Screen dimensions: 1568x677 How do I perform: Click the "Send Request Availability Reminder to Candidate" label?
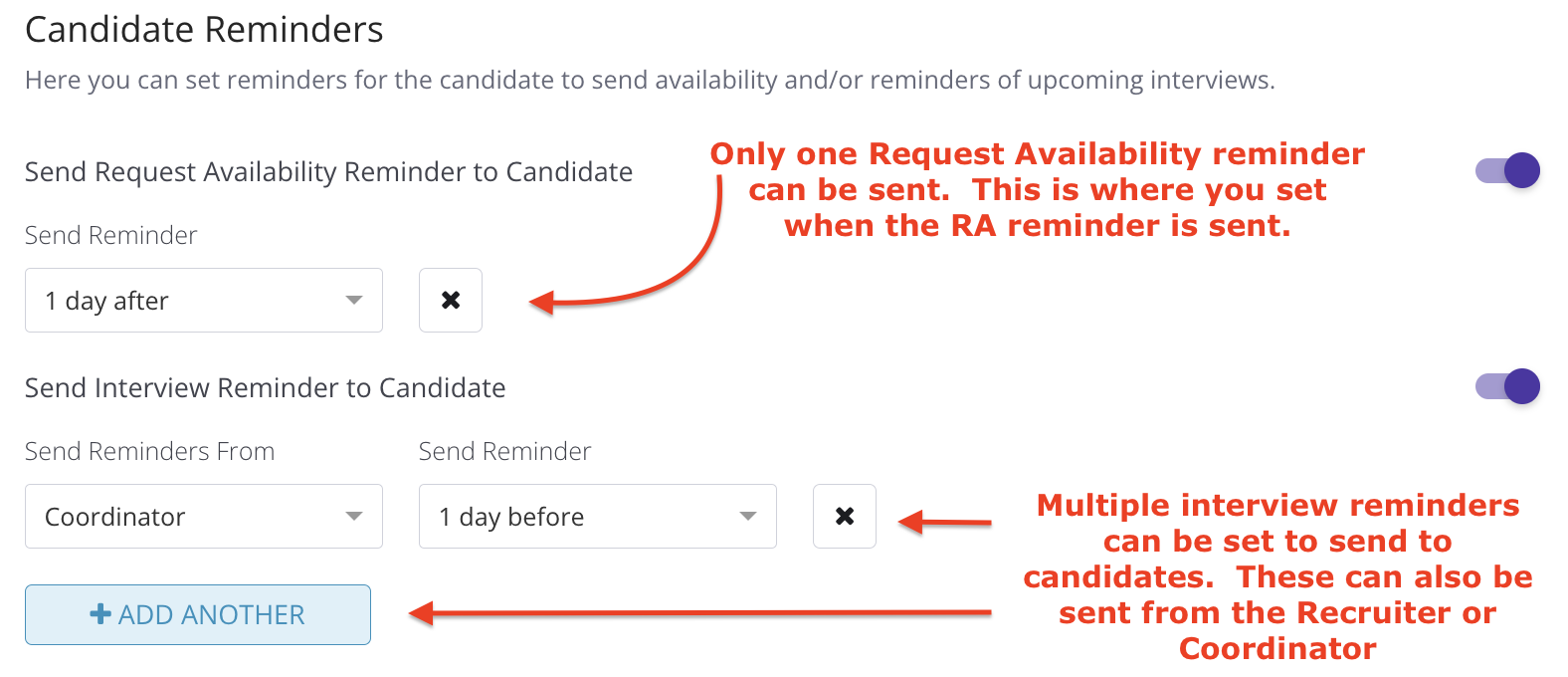(x=328, y=172)
